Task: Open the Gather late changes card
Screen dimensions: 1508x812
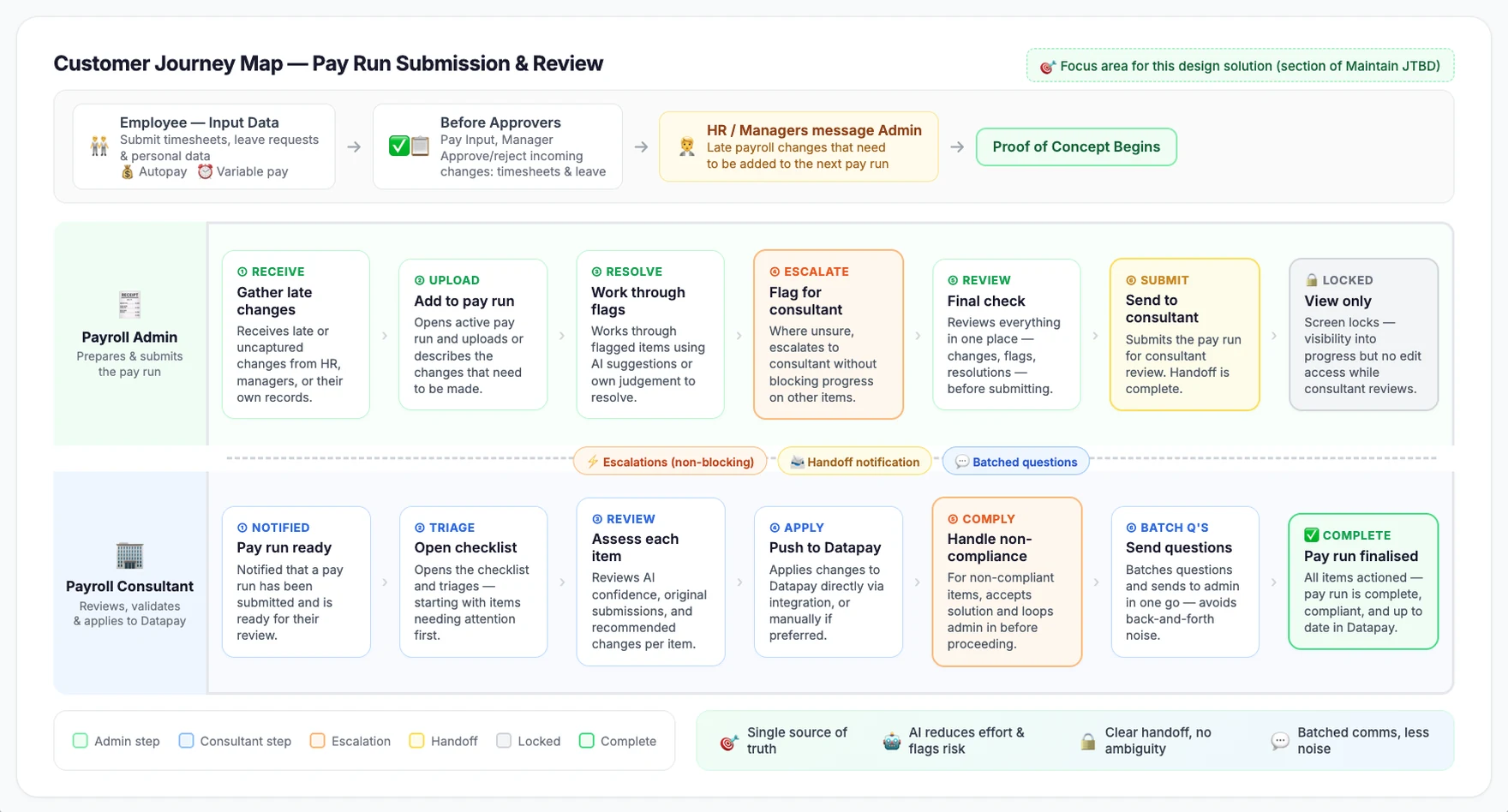Action: pos(296,334)
